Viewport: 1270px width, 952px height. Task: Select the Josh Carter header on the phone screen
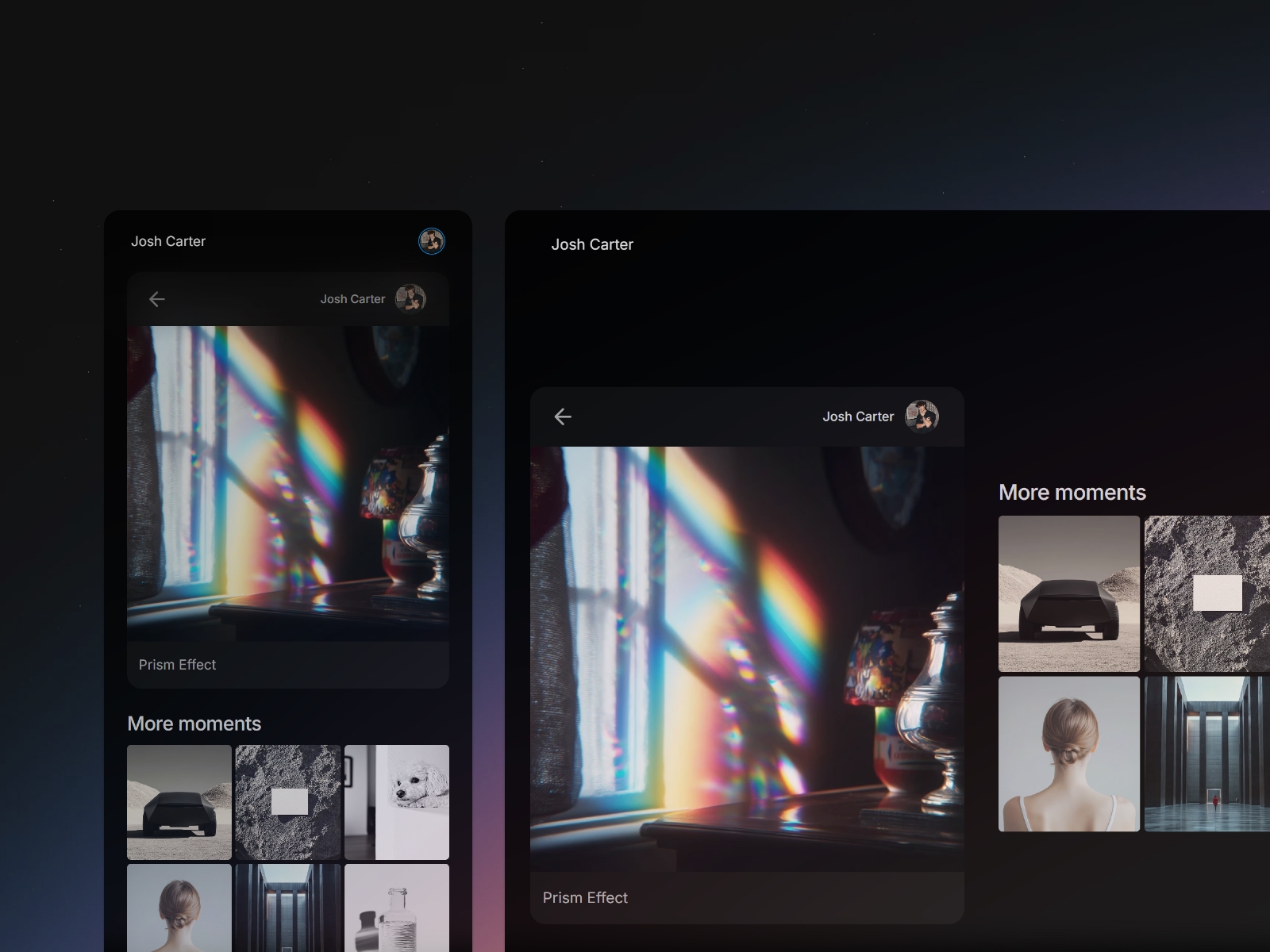point(168,241)
